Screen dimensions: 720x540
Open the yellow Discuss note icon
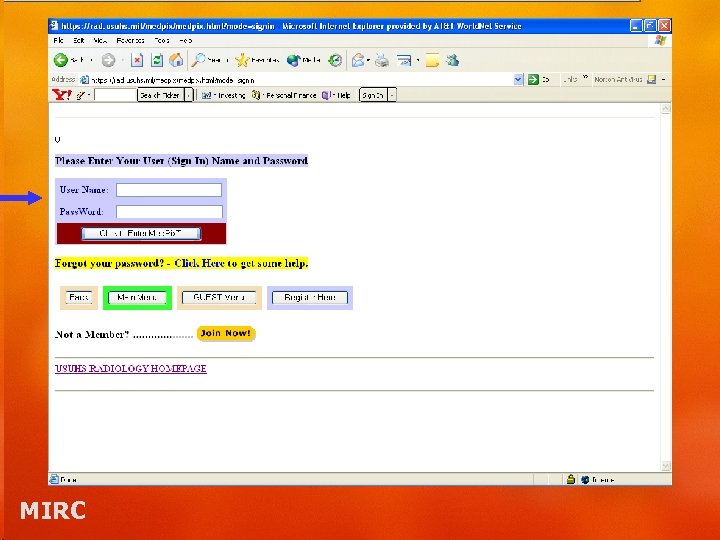click(x=432, y=60)
